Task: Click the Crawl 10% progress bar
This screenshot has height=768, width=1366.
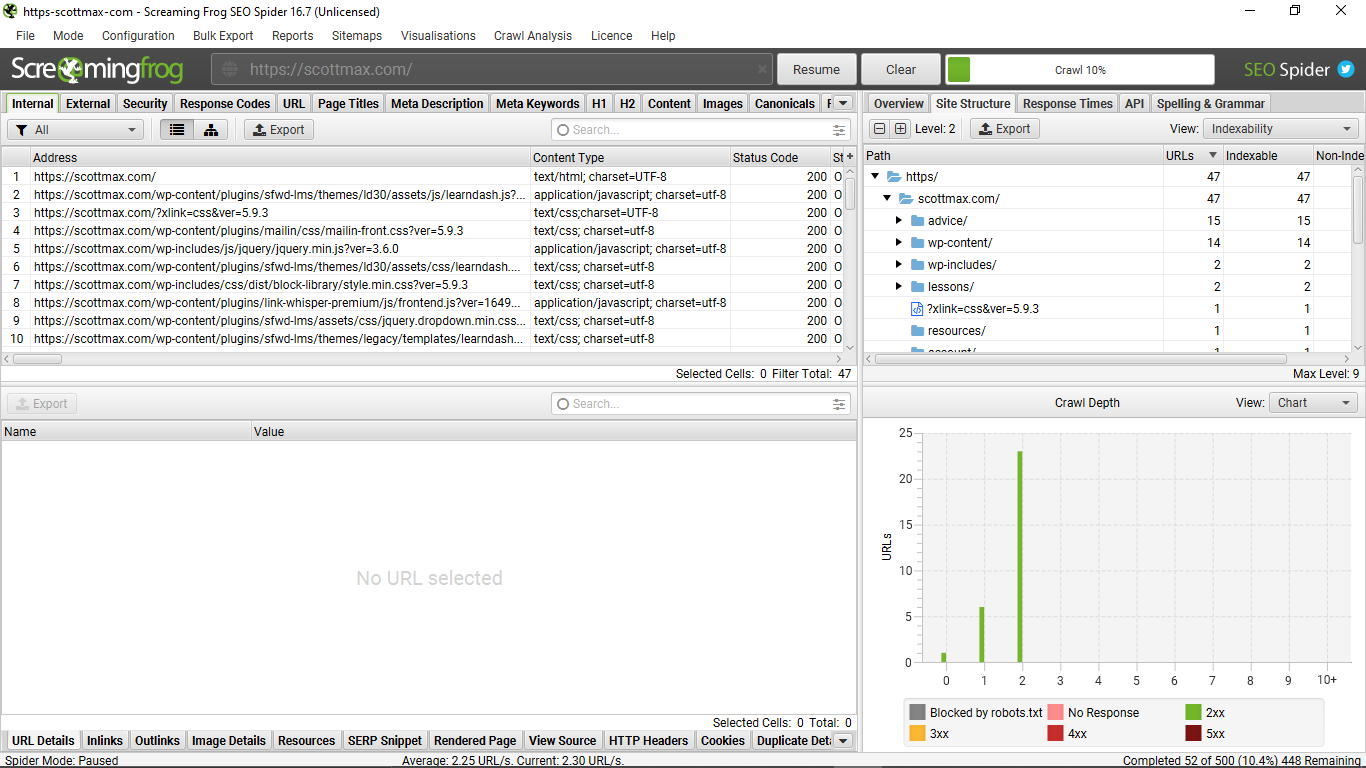Action: tap(1080, 70)
